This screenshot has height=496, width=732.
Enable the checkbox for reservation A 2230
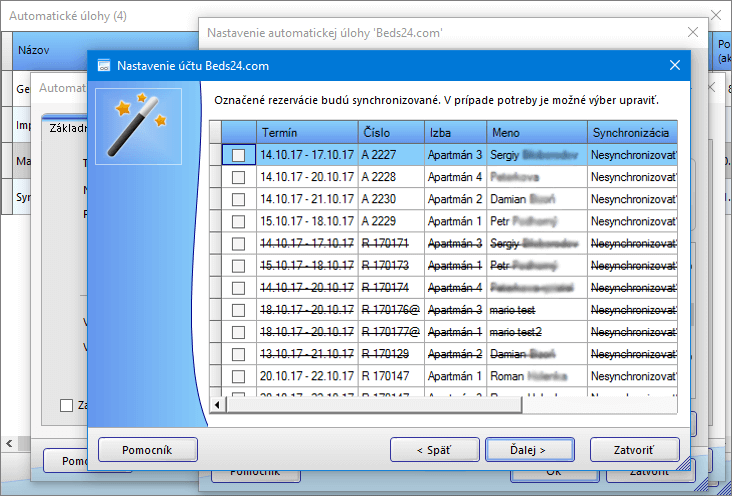point(238,199)
